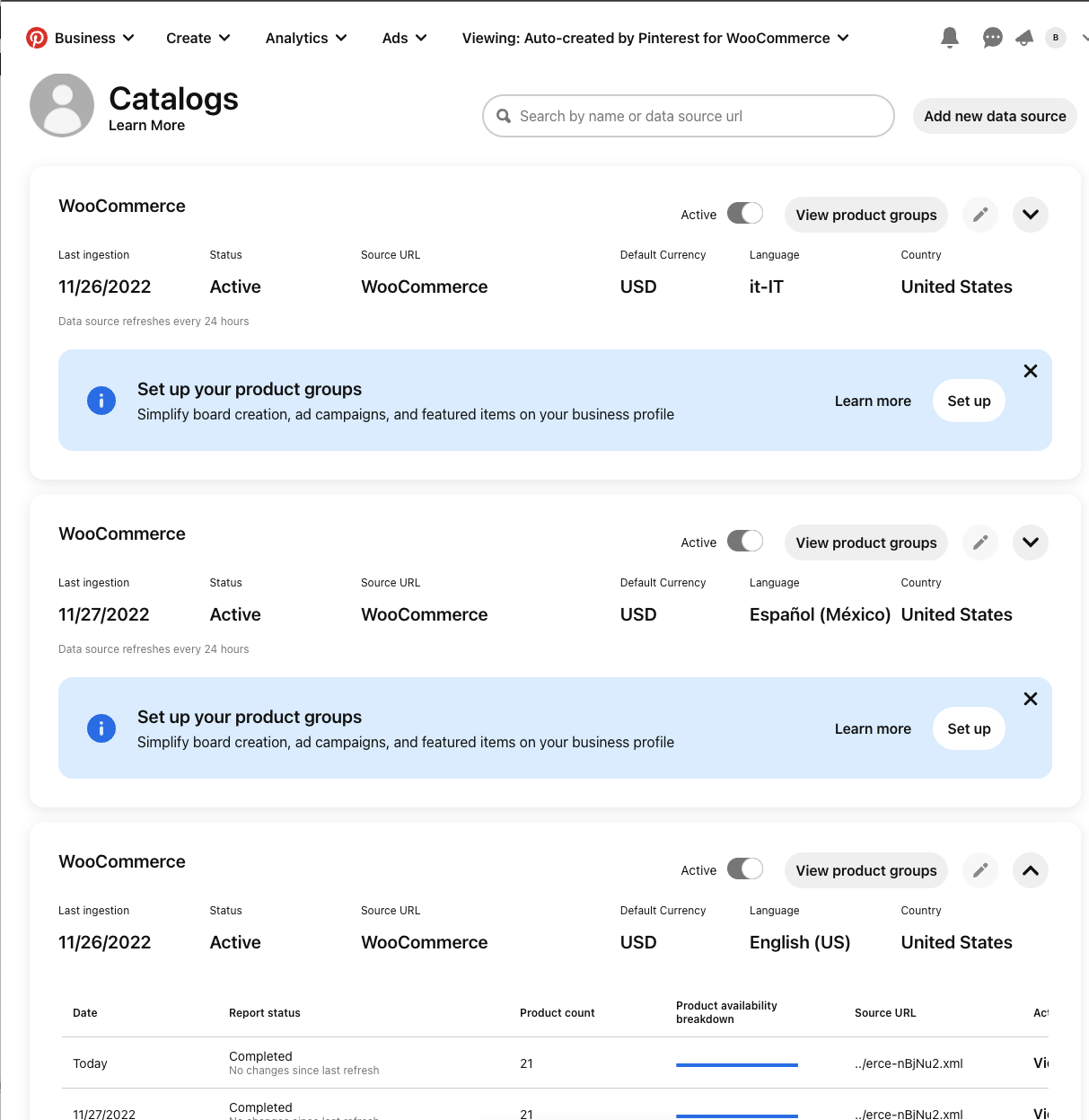Expand the first WooCommerce catalog details
The image size is (1089, 1120).
[1030, 215]
